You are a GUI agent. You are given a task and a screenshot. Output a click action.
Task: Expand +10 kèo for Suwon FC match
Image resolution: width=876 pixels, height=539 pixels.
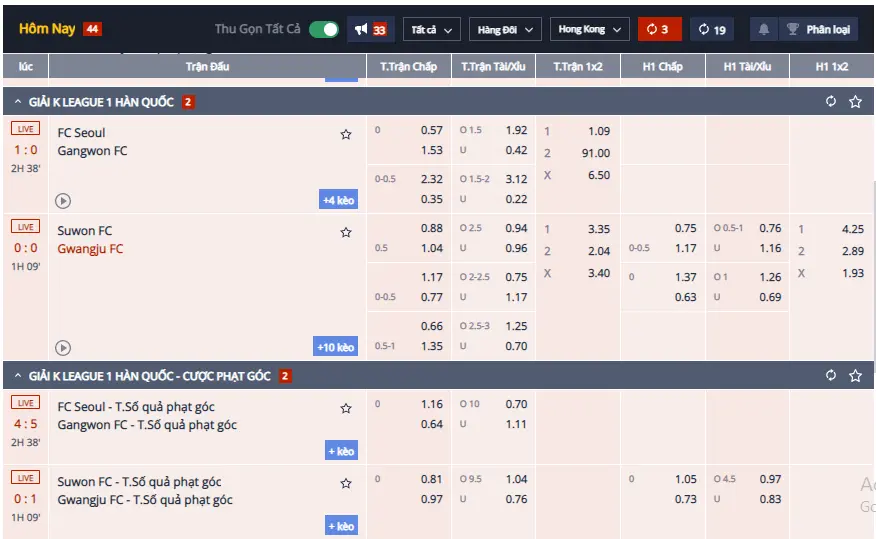click(335, 347)
